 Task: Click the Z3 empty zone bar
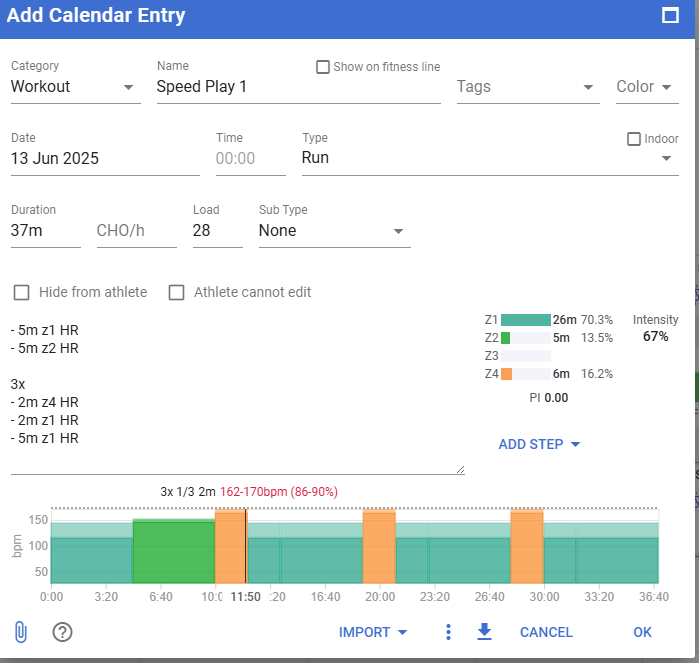(x=526, y=356)
